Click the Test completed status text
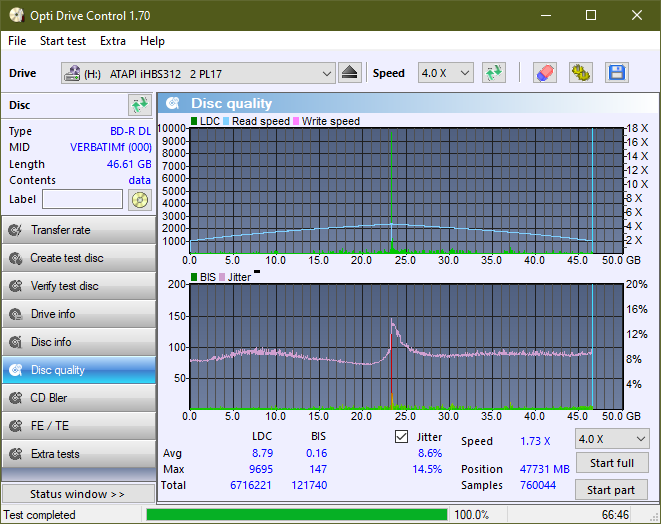 40,515
